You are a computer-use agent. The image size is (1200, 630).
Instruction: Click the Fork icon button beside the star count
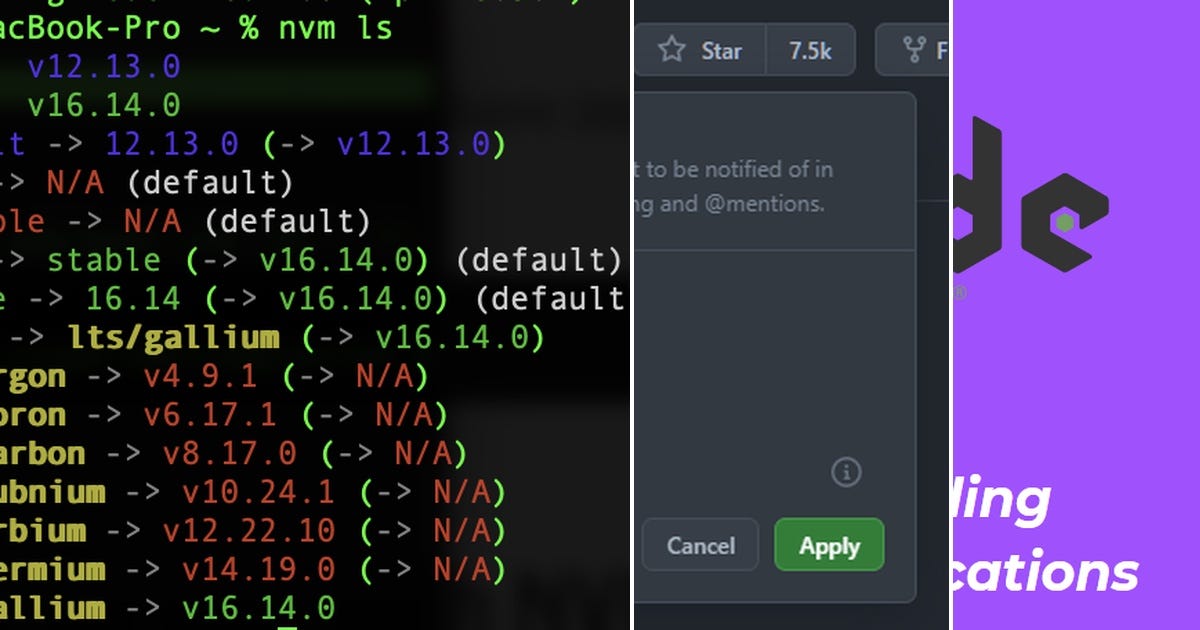tap(913, 50)
